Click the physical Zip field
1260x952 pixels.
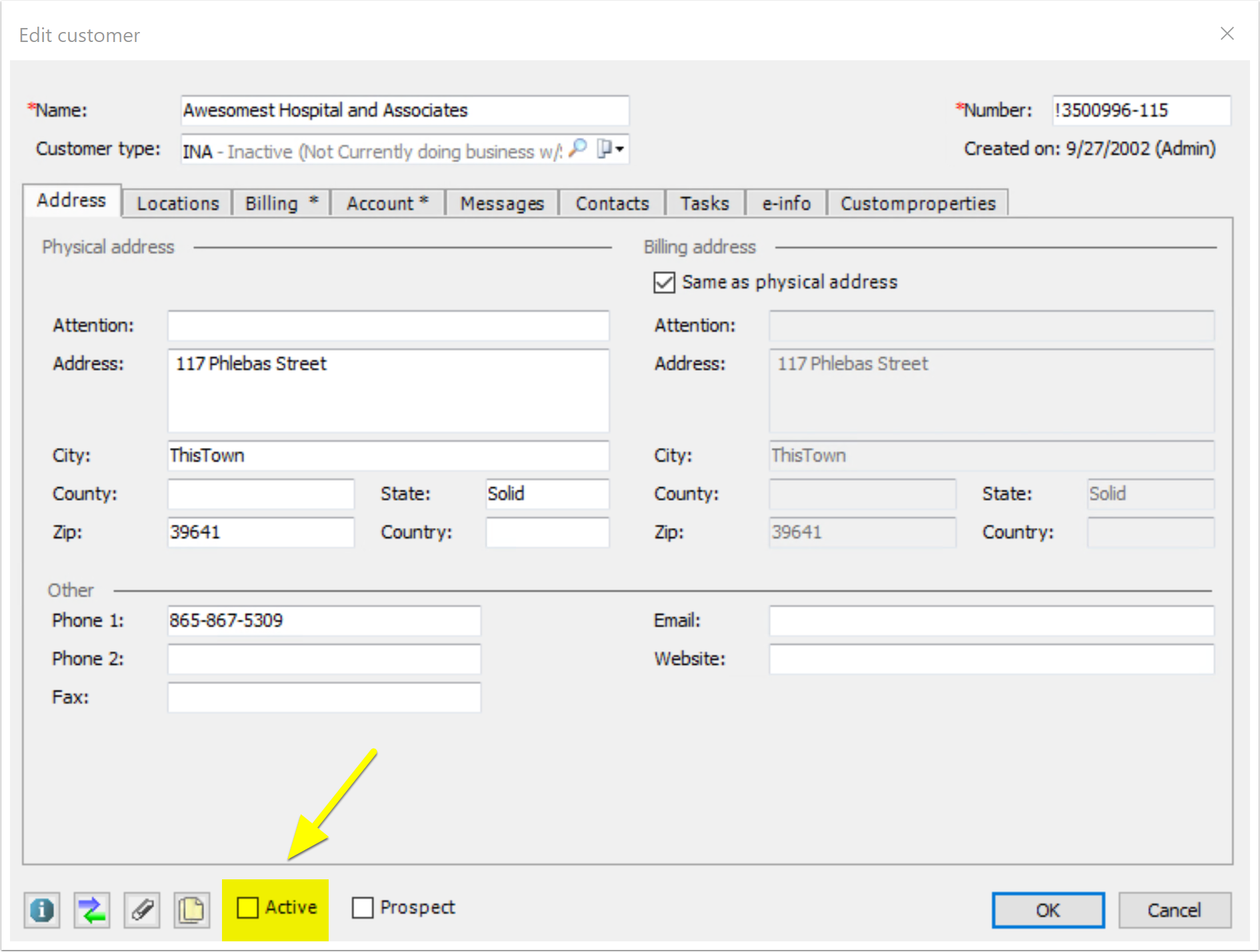click(x=261, y=532)
